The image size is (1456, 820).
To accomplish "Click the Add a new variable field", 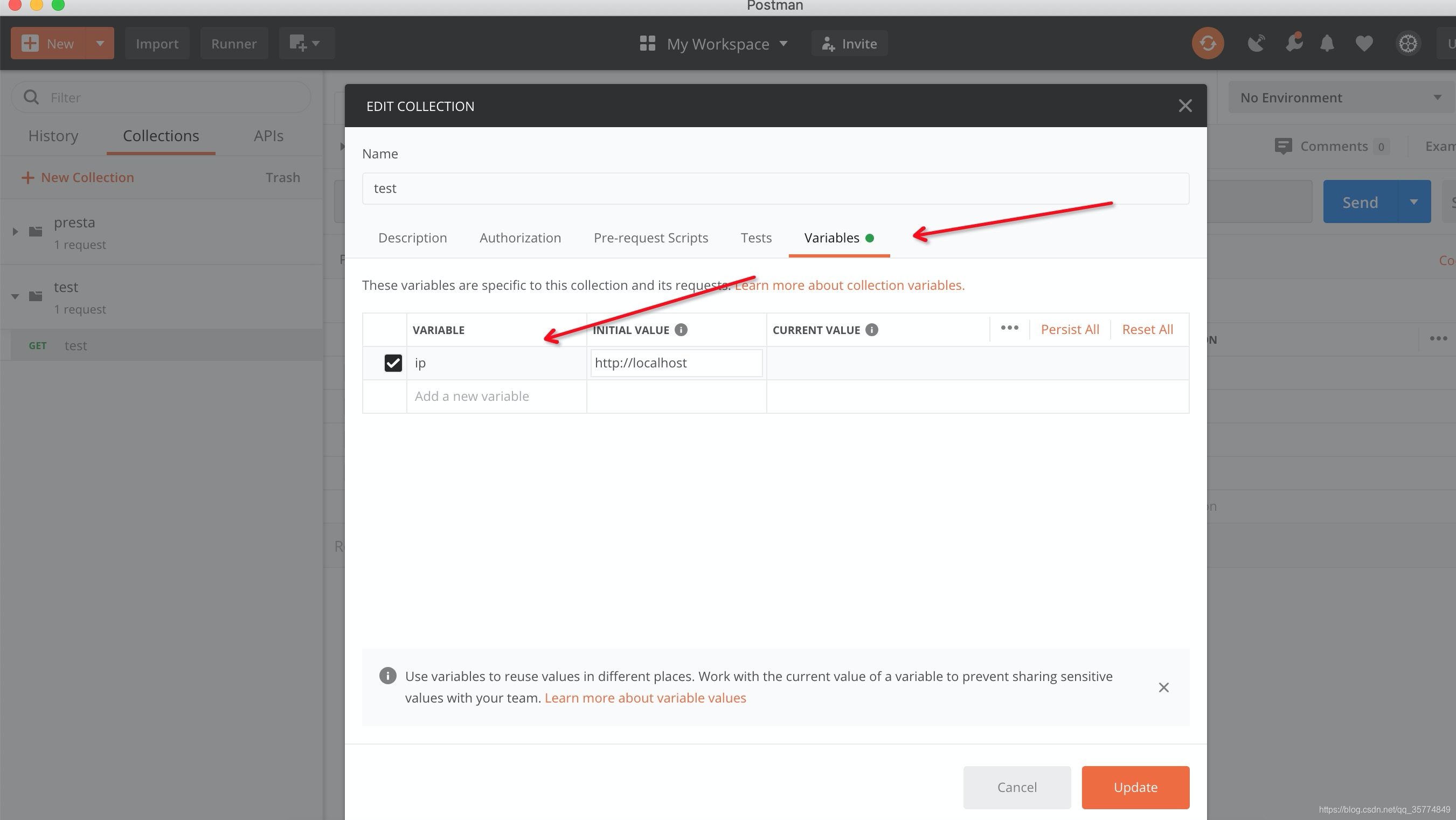I will point(496,396).
